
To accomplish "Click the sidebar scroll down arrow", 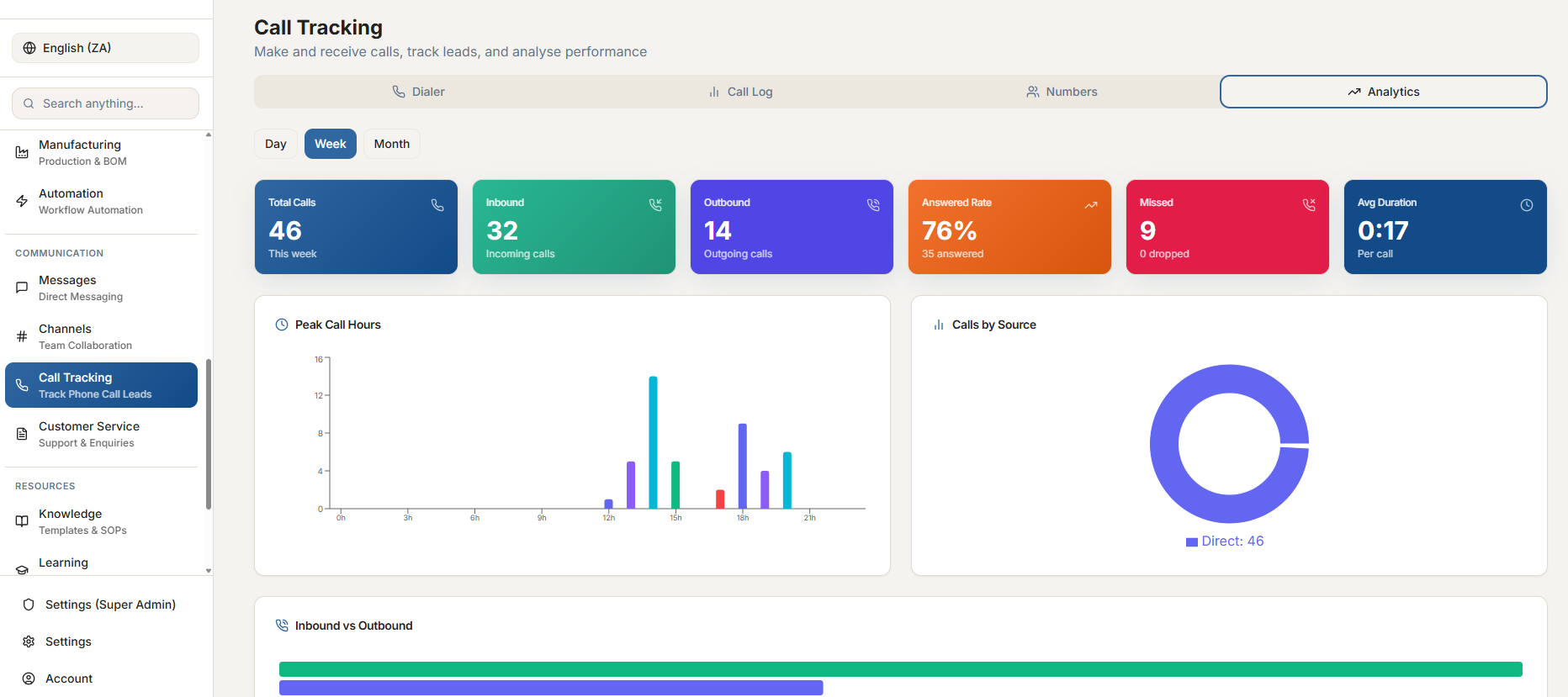I will click(x=209, y=571).
